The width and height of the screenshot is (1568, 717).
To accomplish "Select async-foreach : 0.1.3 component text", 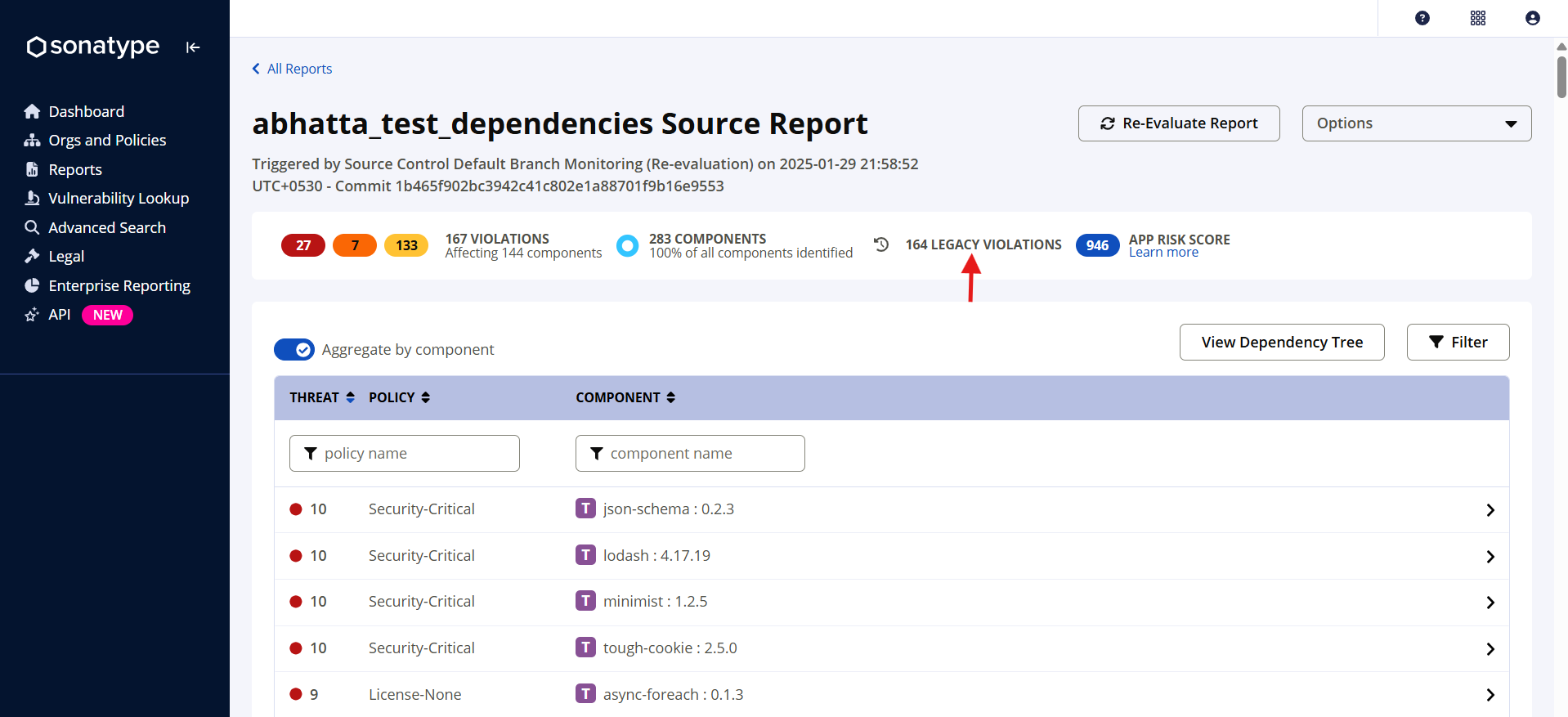I will click(x=674, y=695).
